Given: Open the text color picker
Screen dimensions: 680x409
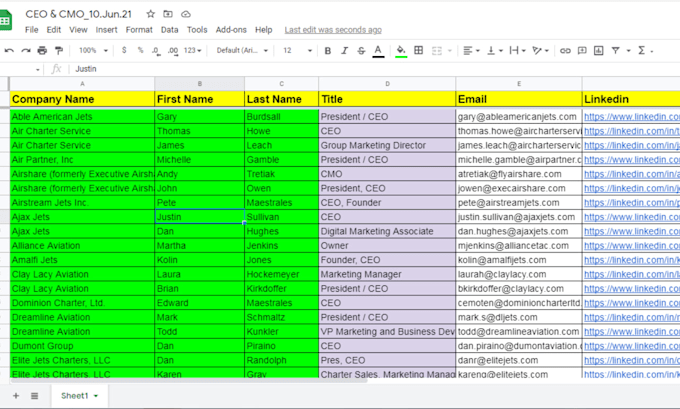Looking at the screenshot, I should pos(378,51).
